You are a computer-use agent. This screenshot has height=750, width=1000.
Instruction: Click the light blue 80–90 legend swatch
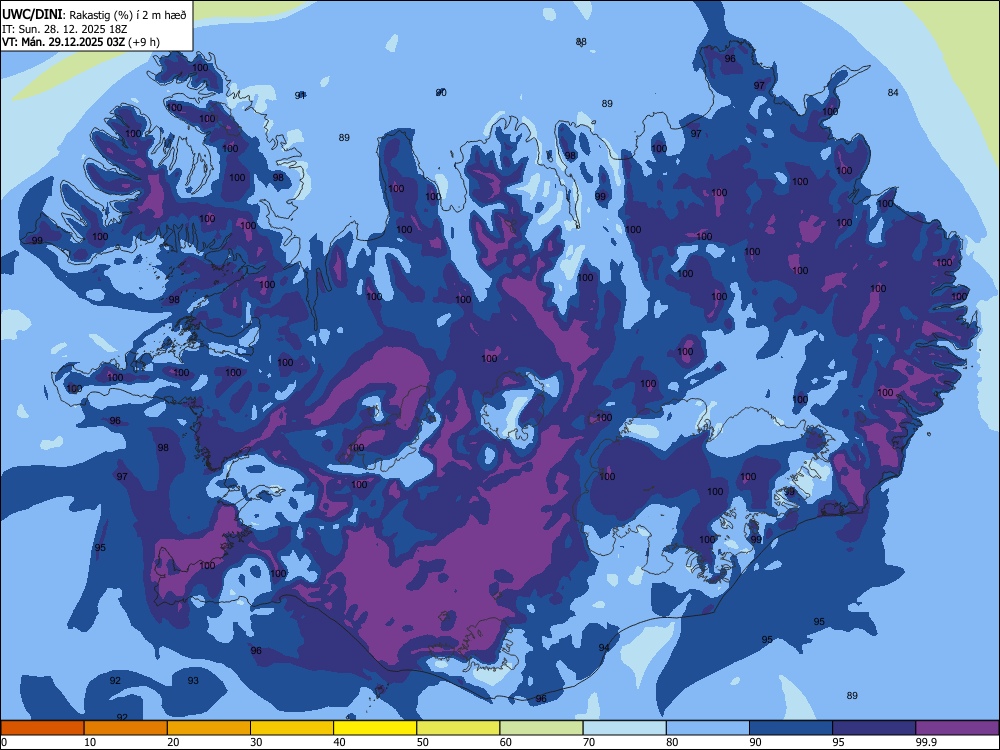(x=708, y=728)
